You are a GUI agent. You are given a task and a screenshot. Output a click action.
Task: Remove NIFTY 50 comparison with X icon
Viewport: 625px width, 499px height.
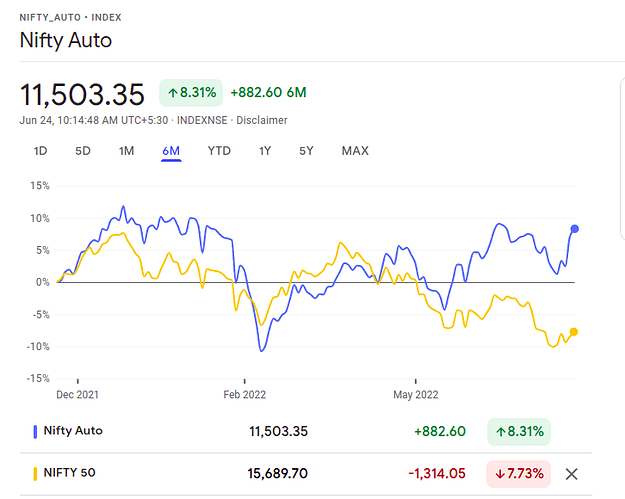[x=572, y=474]
